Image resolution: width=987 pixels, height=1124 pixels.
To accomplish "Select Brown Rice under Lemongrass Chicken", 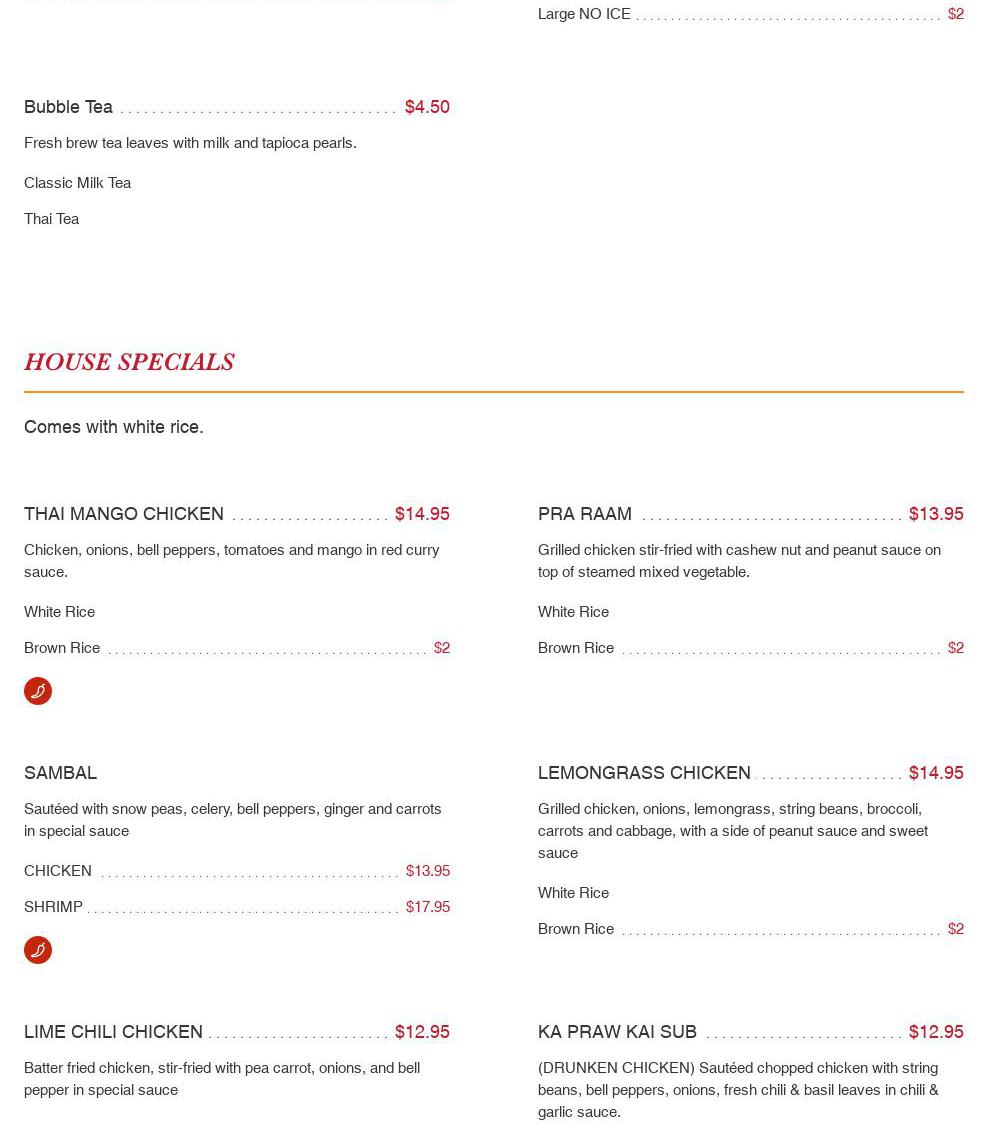I will [x=576, y=929].
